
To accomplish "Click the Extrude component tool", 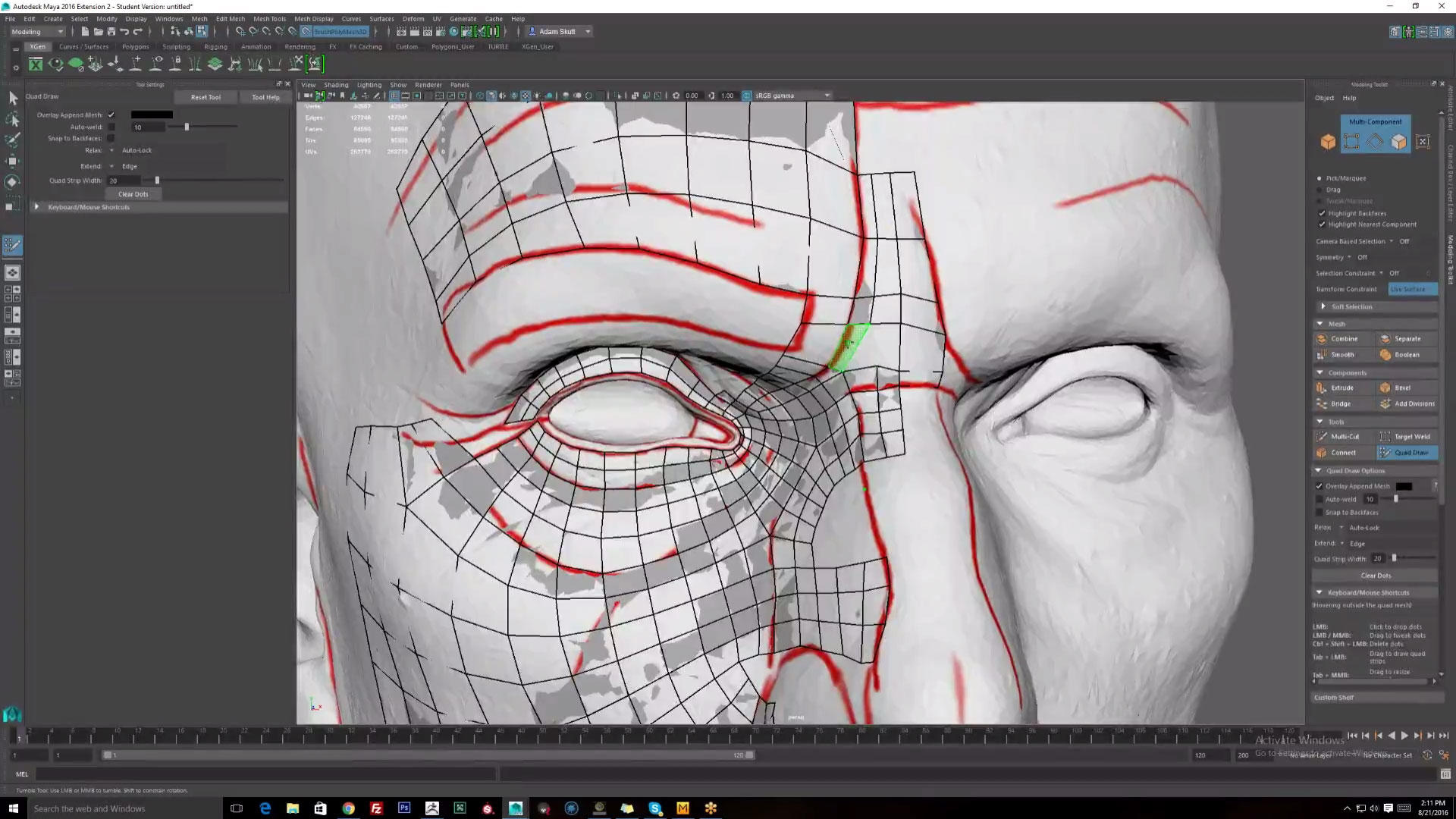I will tap(1341, 388).
